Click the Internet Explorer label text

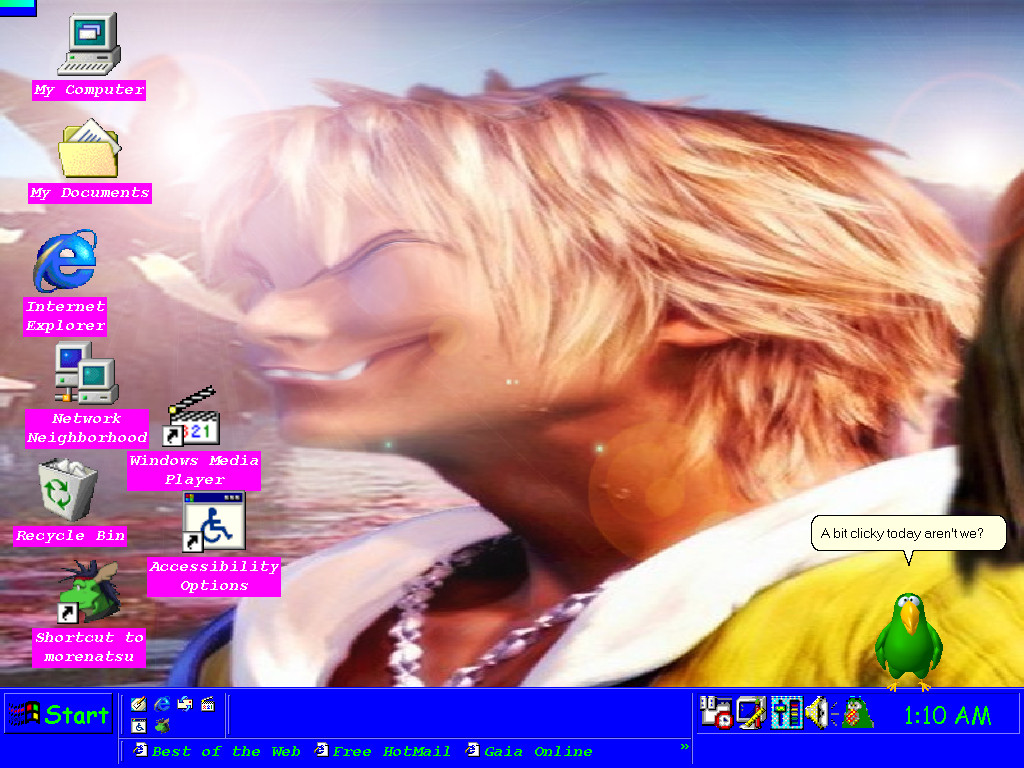(x=65, y=316)
